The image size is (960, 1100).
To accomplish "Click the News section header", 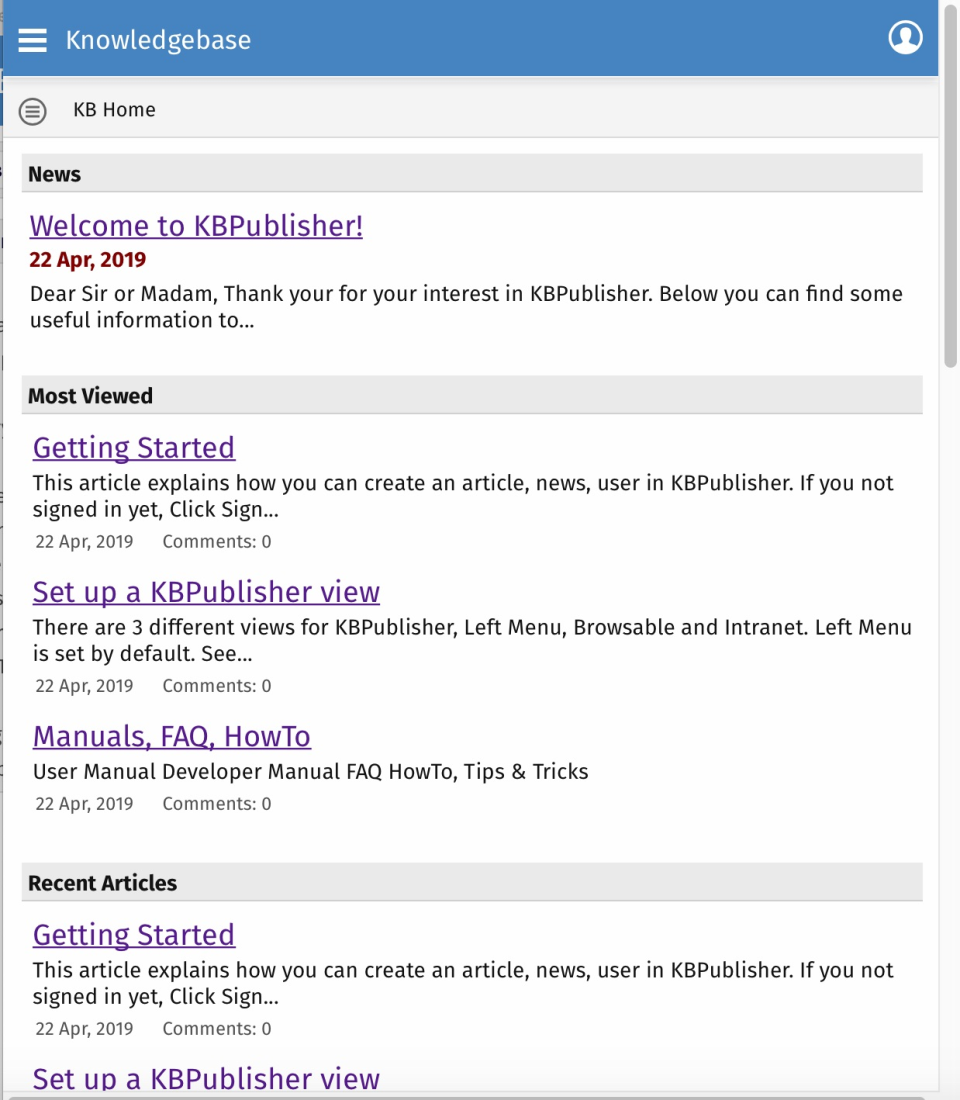I will pos(54,173).
